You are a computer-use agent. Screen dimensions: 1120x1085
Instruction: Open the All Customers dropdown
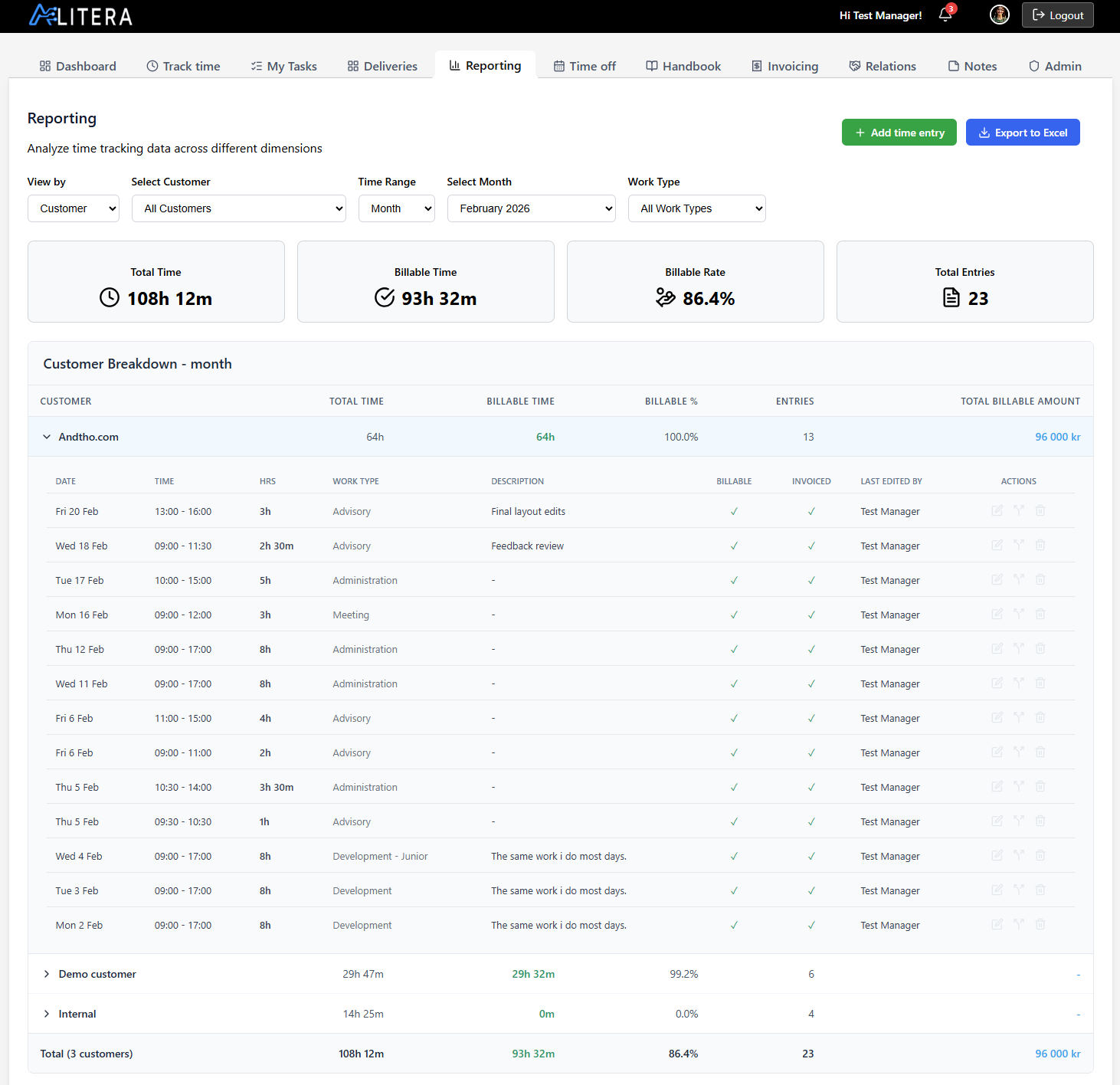[239, 208]
